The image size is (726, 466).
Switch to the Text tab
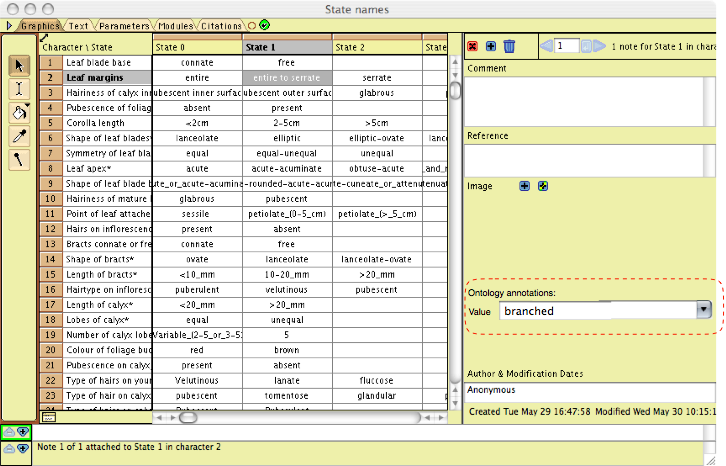click(78, 26)
